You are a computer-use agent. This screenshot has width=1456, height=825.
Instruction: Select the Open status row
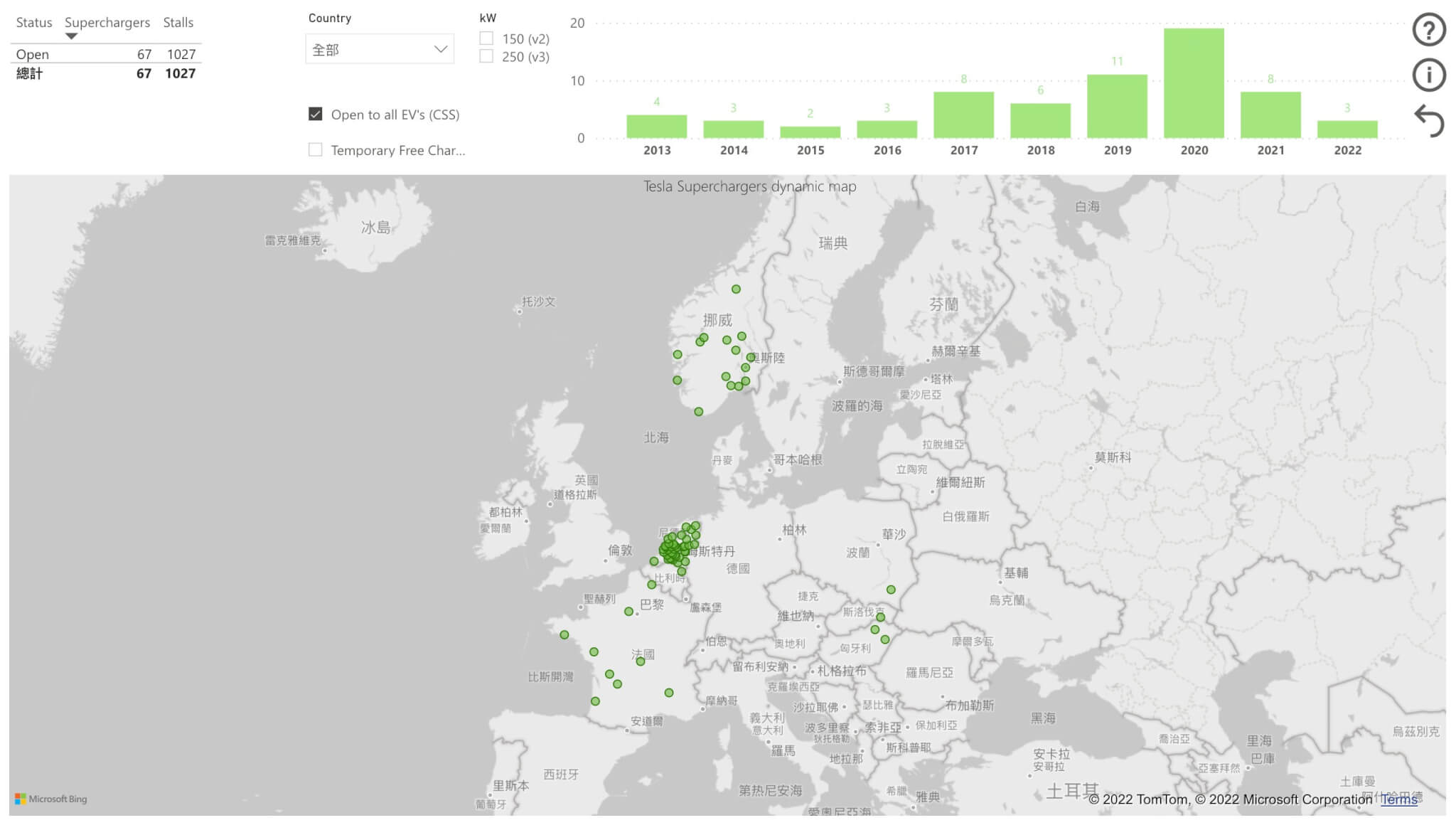[106, 54]
